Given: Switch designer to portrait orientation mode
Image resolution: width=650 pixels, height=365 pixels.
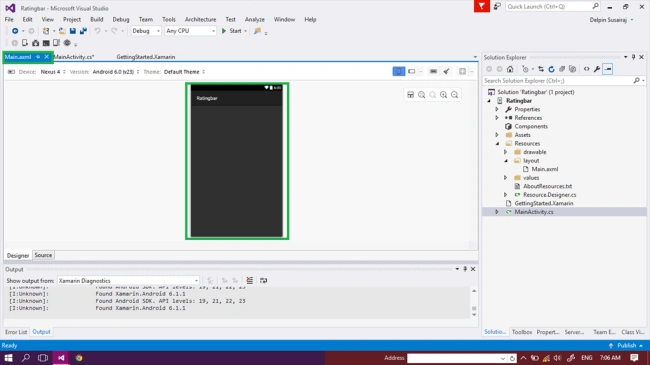Looking at the screenshot, I should (x=398, y=72).
